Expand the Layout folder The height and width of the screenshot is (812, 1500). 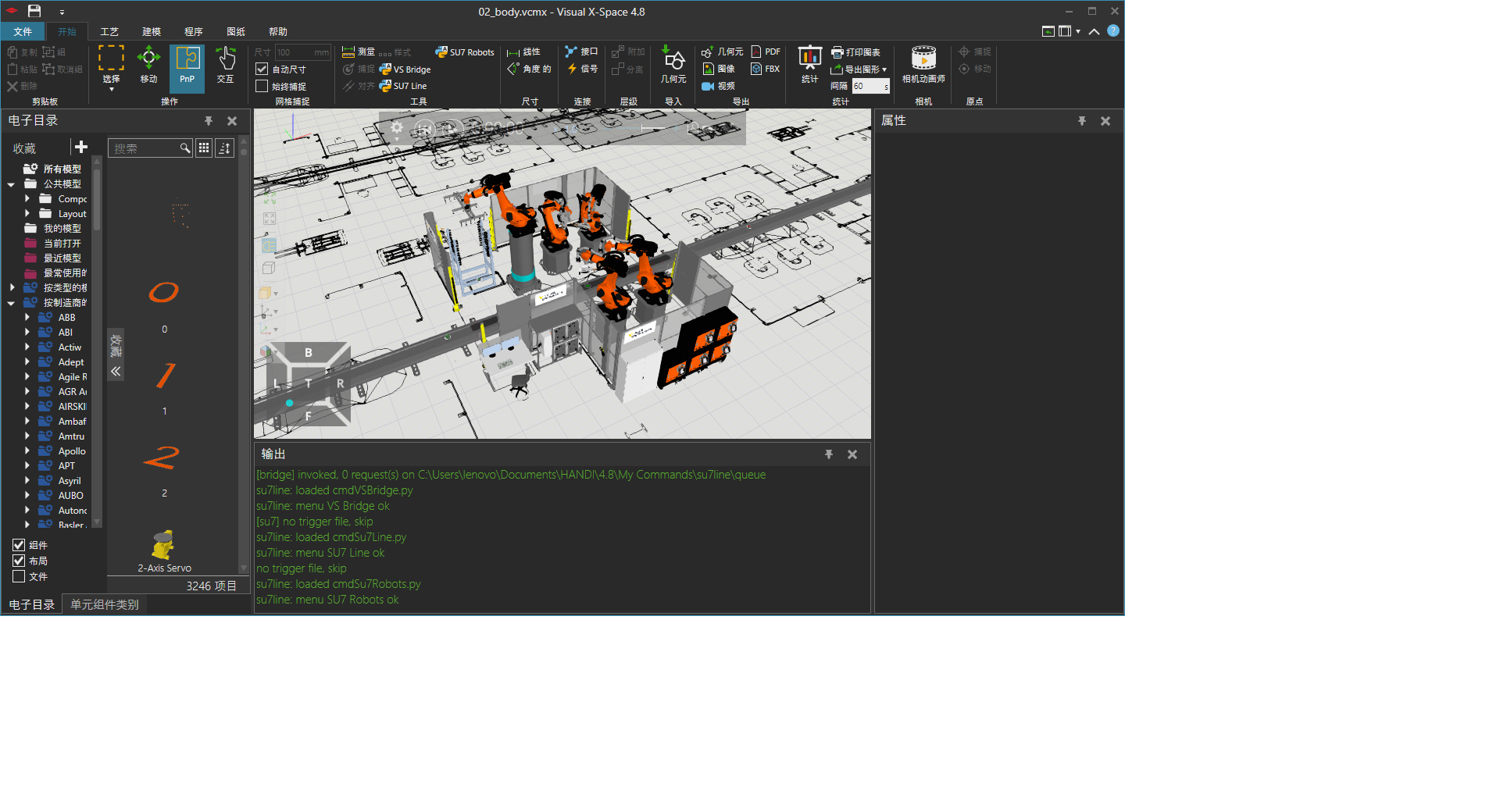(27, 213)
